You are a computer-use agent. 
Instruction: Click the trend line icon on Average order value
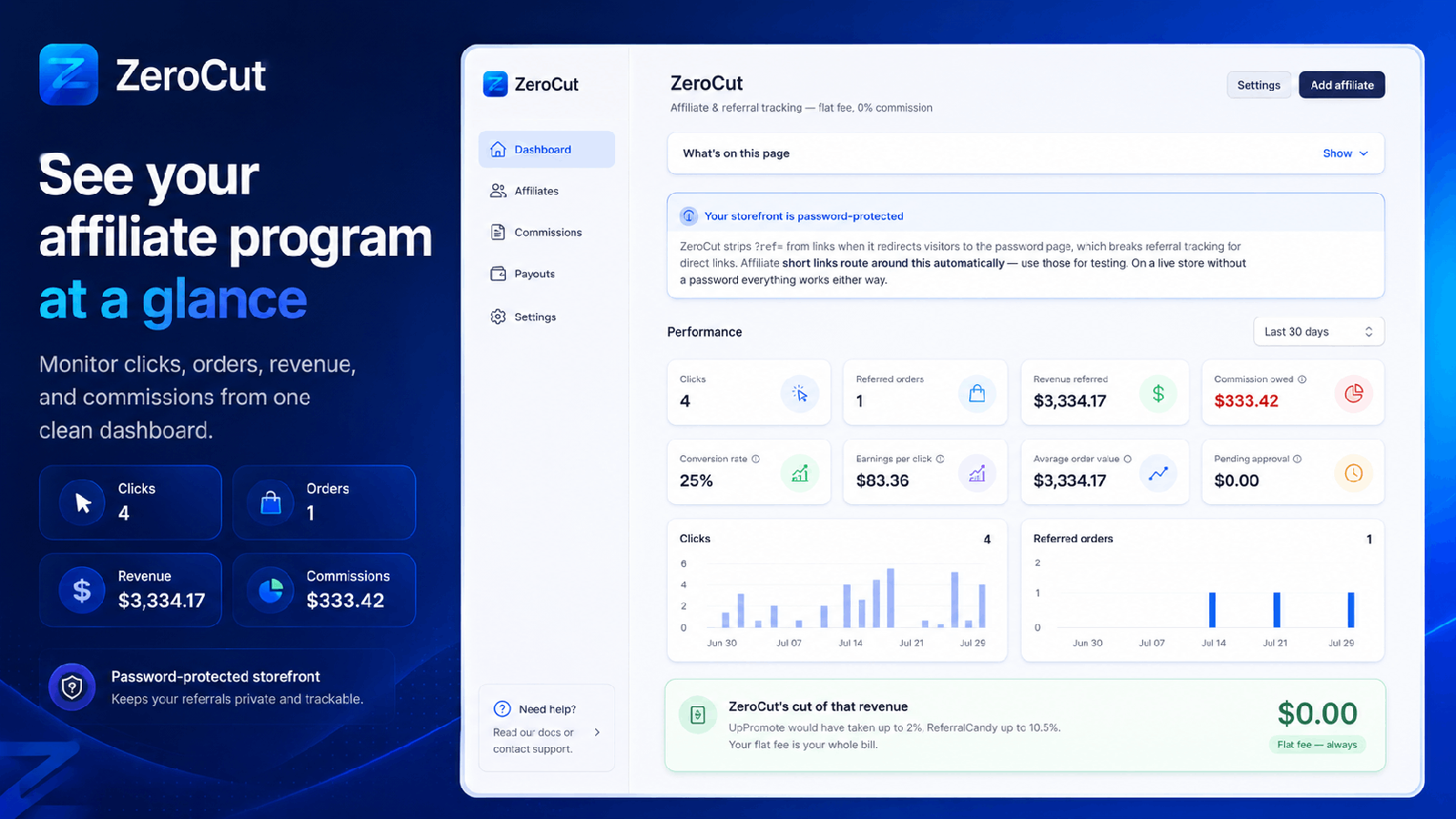[x=1158, y=473]
